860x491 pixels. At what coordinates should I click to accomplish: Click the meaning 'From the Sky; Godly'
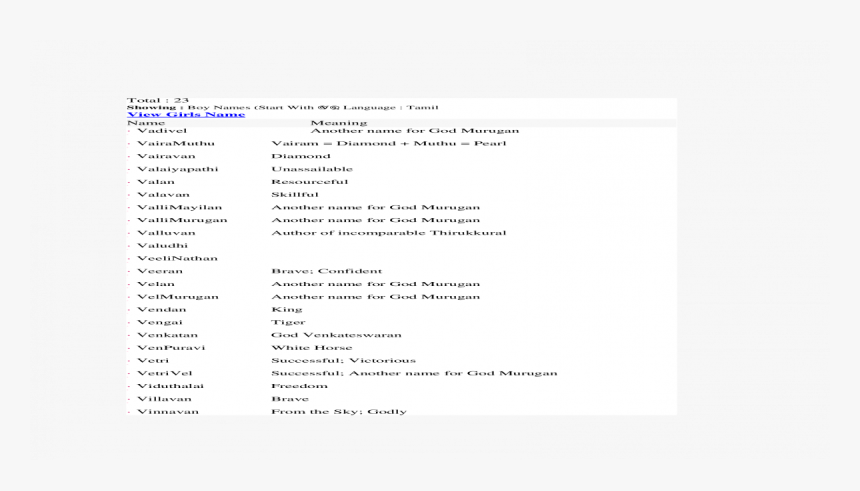click(x=339, y=411)
